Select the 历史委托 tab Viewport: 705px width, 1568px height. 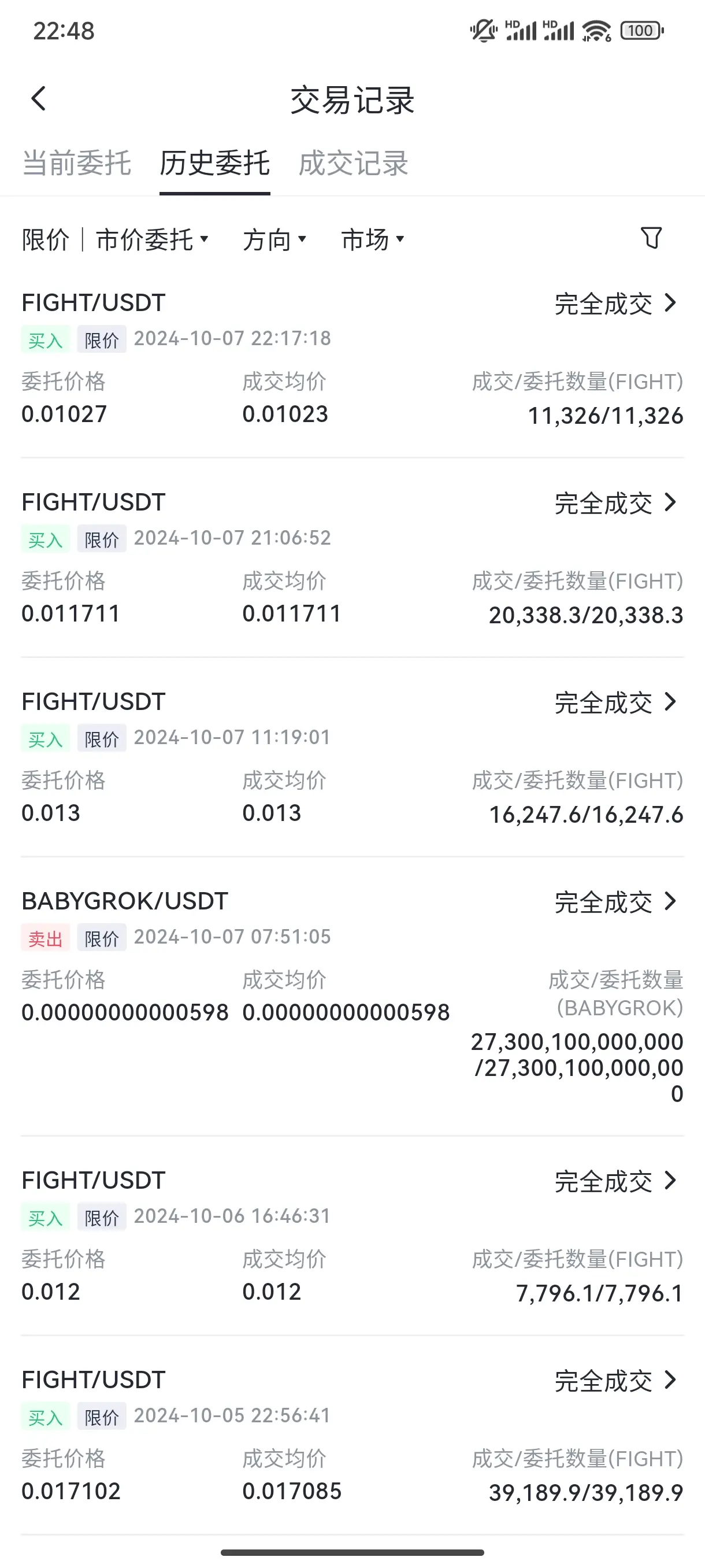point(215,163)
